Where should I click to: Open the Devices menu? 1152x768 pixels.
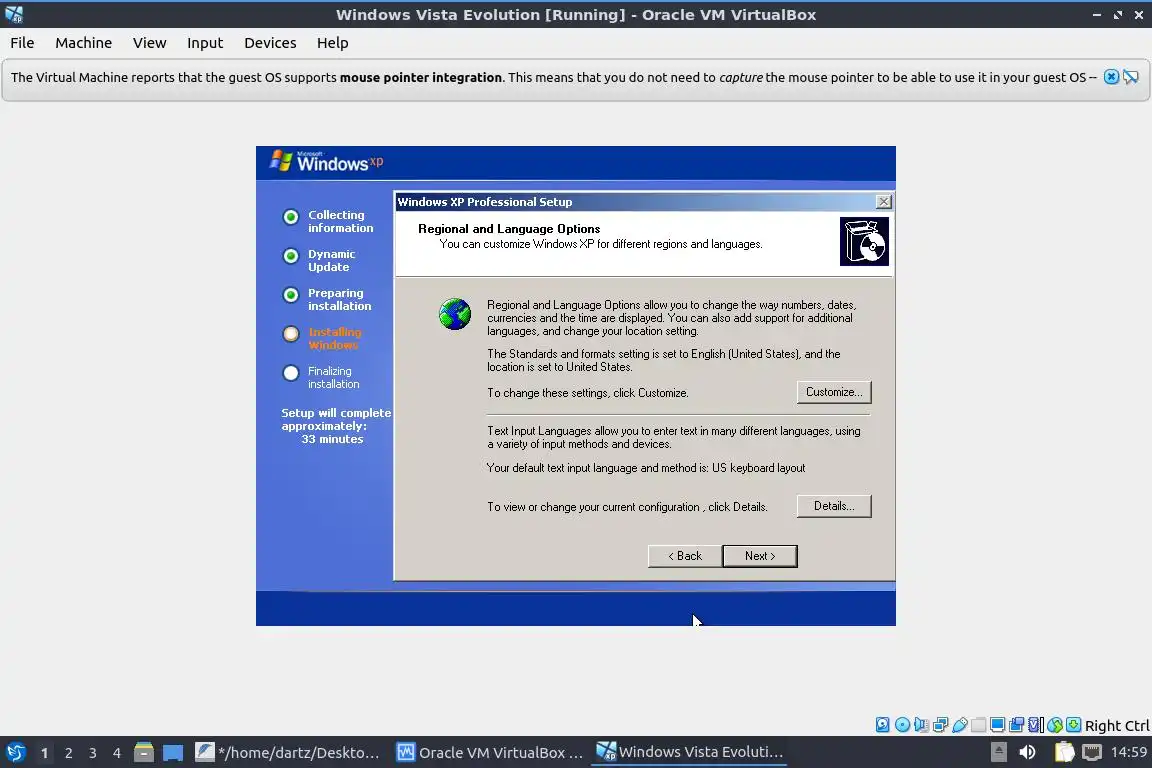pos(270,43)
